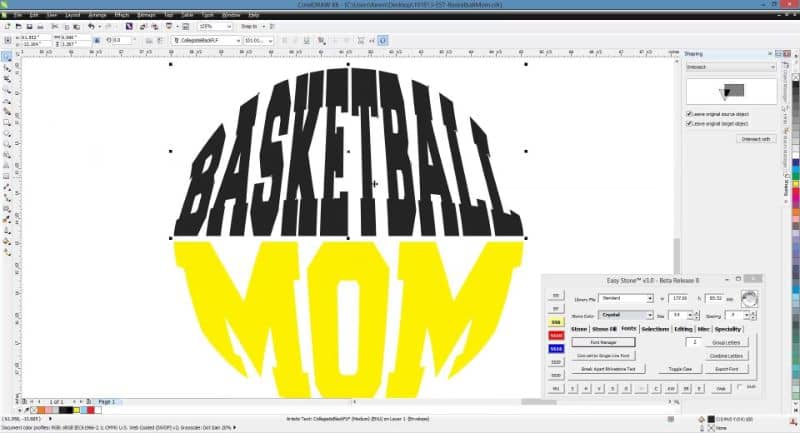The width and height of the screenshot is (800, 433).
Task: Click the Intersect with button
Action: [756, 139]
